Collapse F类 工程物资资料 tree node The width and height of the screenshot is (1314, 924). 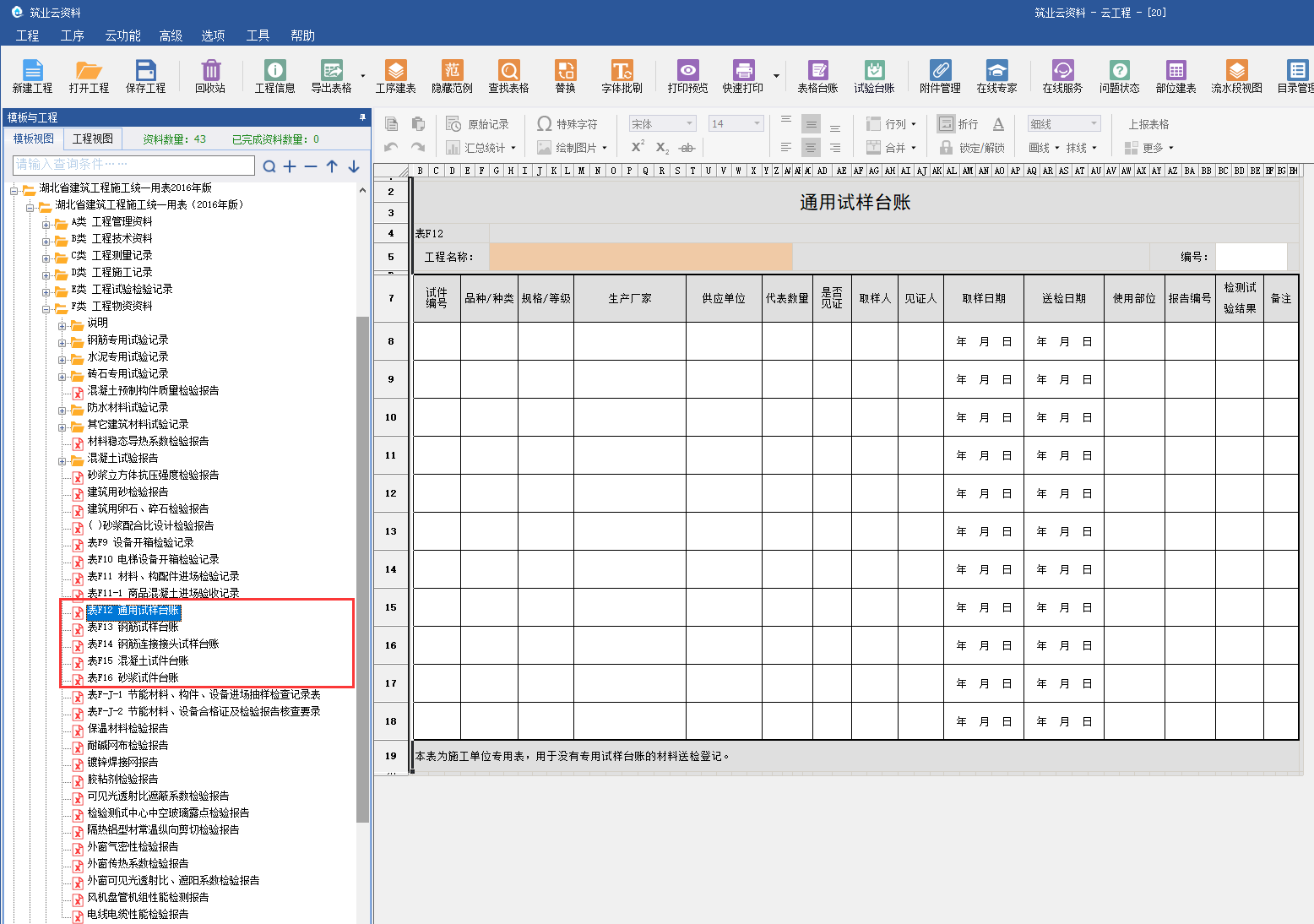coord(46,308)
